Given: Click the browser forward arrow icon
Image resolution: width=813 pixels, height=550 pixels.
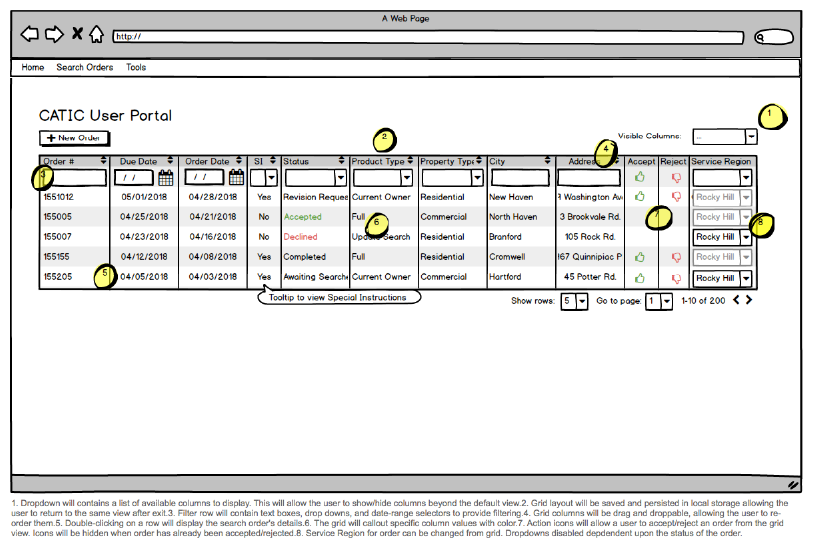Looking at the screenshot, I should tap(54, 35).
